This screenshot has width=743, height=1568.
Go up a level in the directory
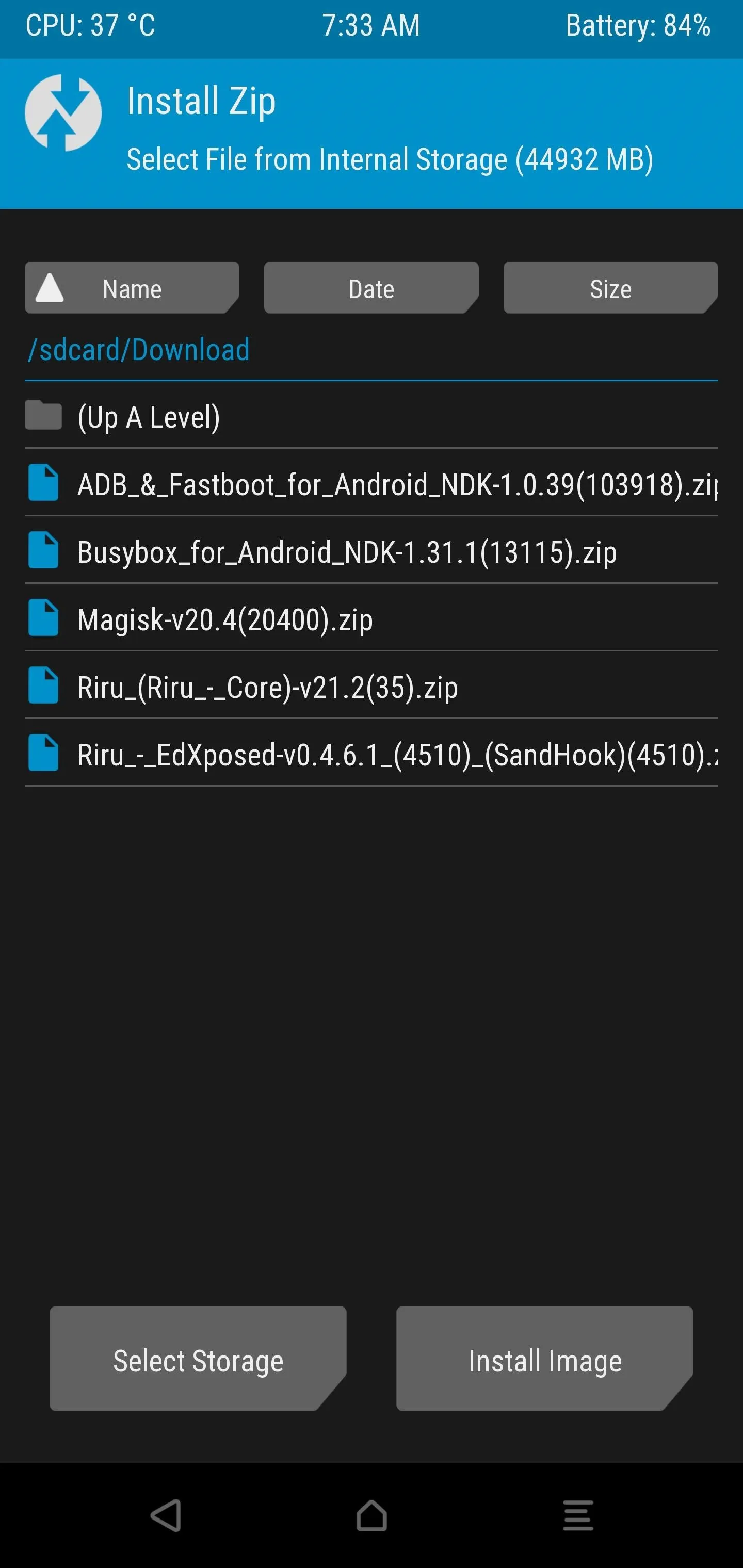pyautogui.click(x=372, y=417)
